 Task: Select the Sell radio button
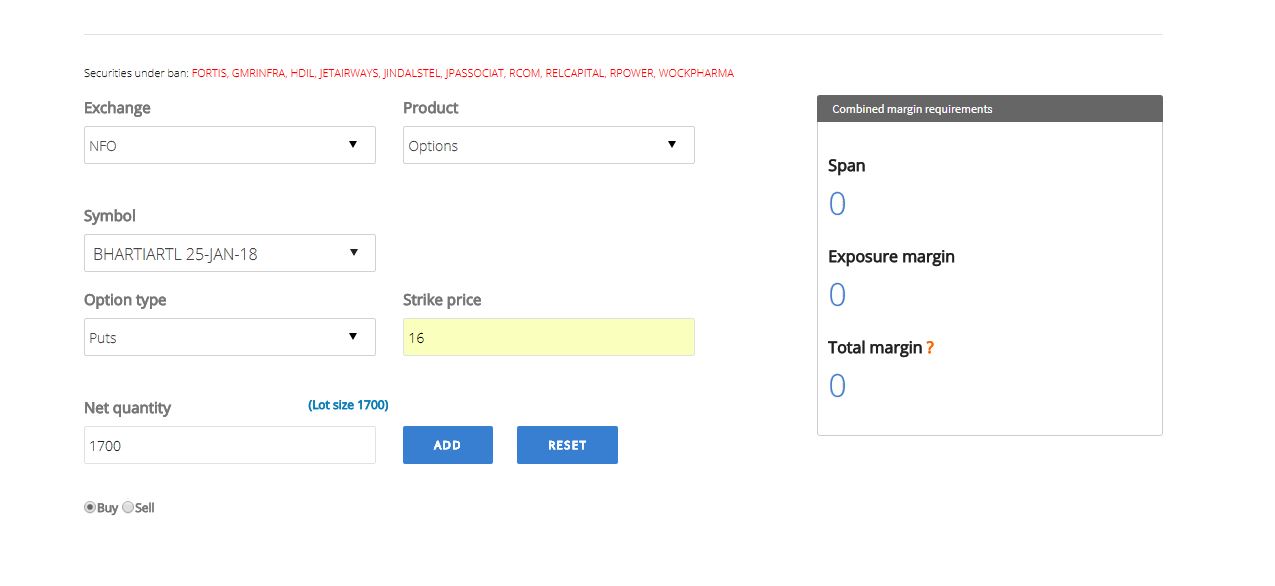(128, 508)
